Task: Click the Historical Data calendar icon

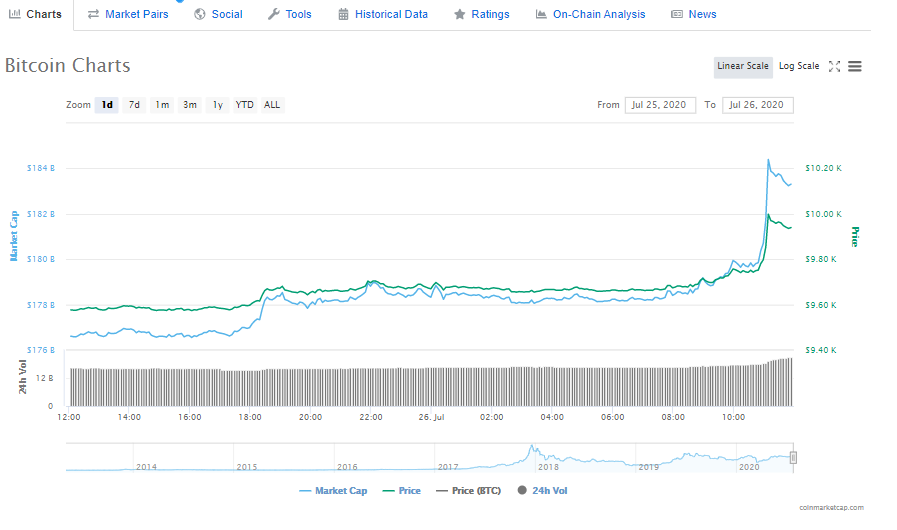Action: [x=343, y=14]
